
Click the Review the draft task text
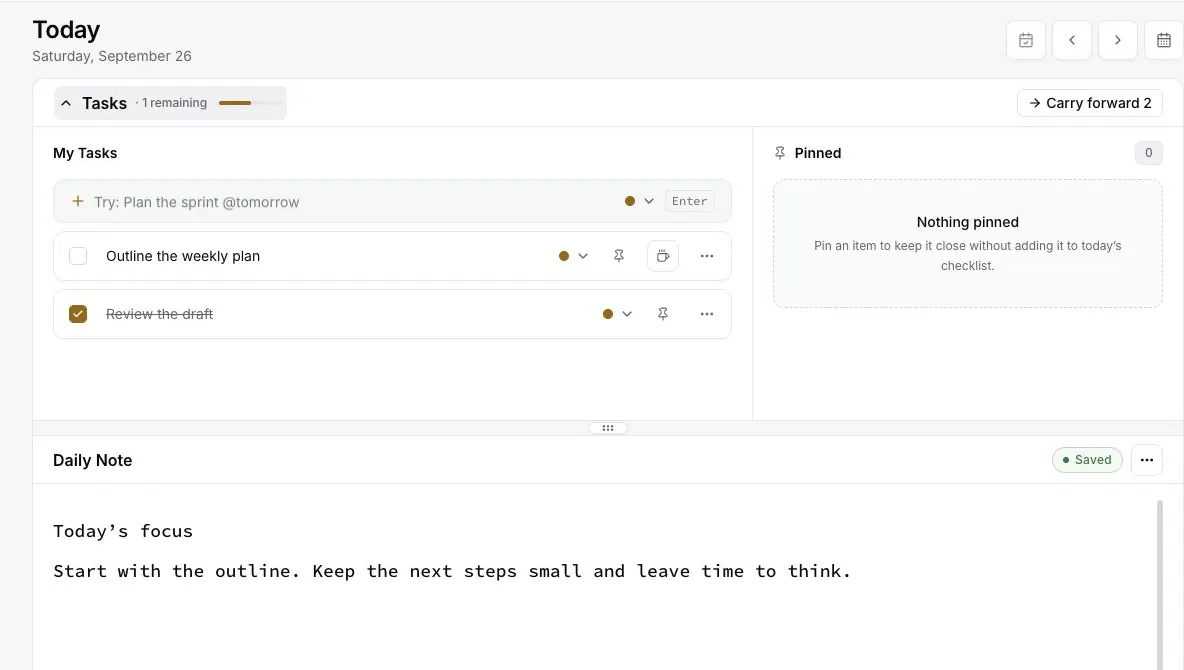tap(159, 314)
